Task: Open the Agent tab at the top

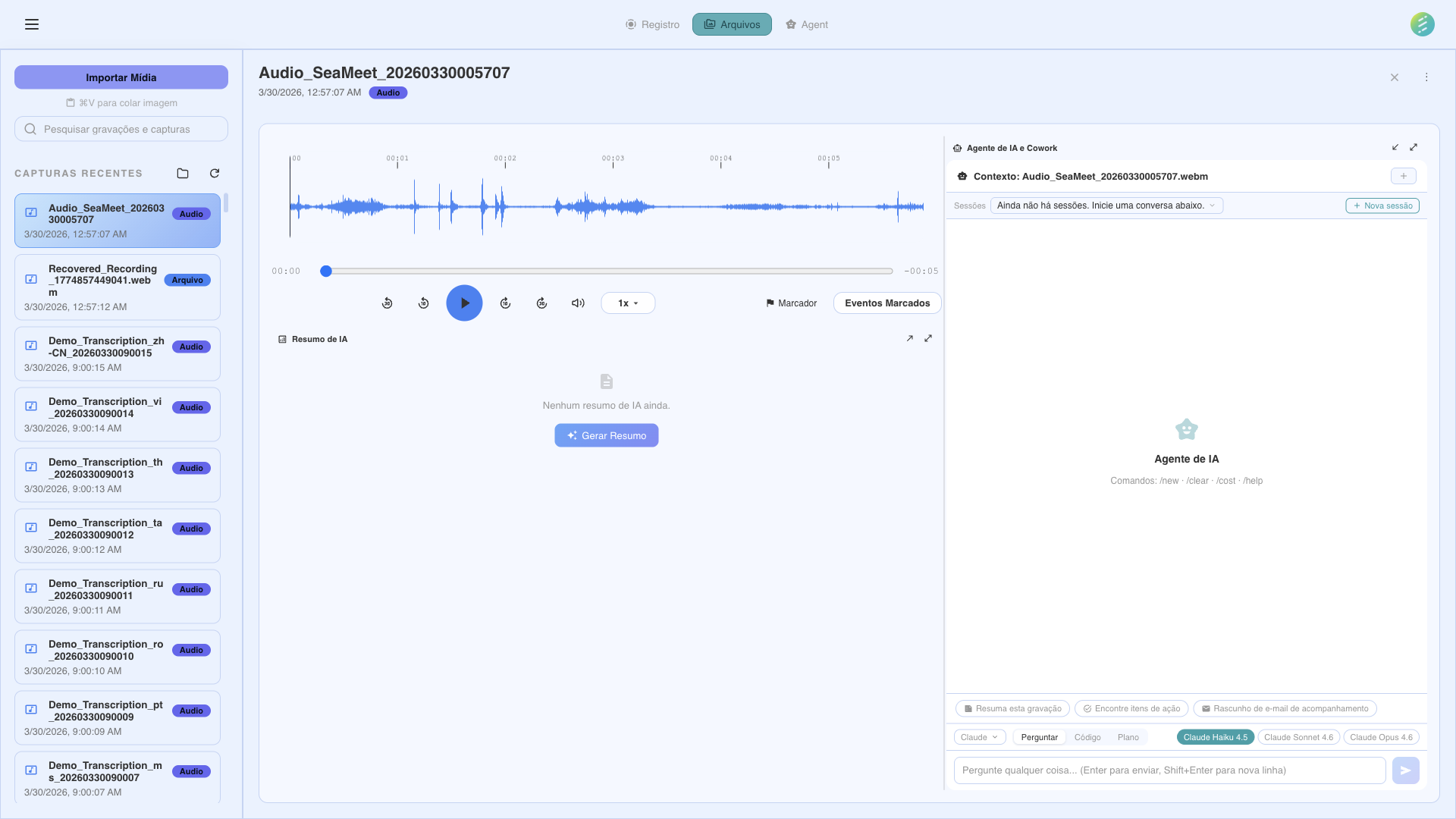Action: 806,24
